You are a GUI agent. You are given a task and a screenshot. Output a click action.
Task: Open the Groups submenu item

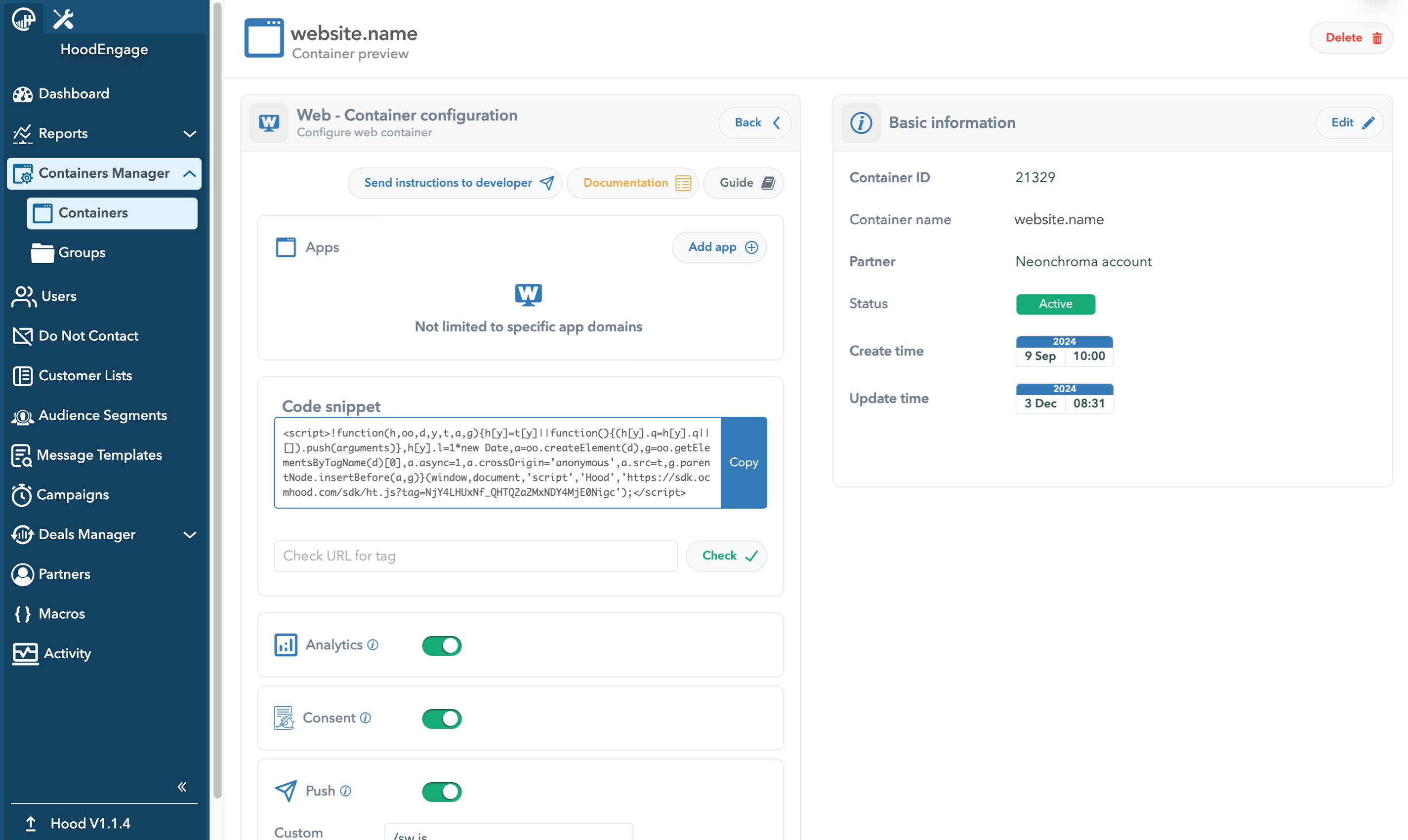pyautogui.click(x=82, y=252)
